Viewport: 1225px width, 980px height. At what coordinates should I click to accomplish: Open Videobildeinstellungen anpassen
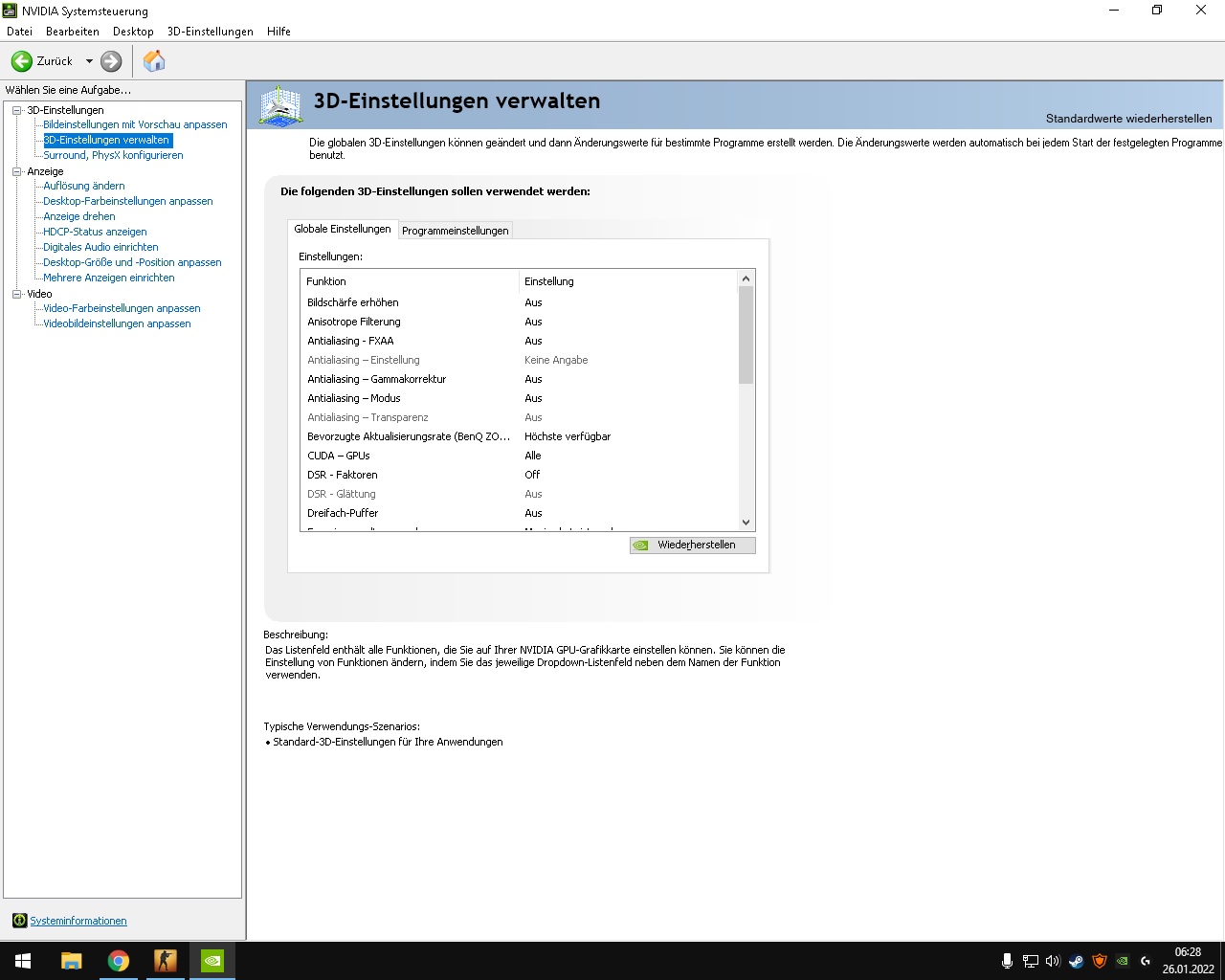coord(117,323)
